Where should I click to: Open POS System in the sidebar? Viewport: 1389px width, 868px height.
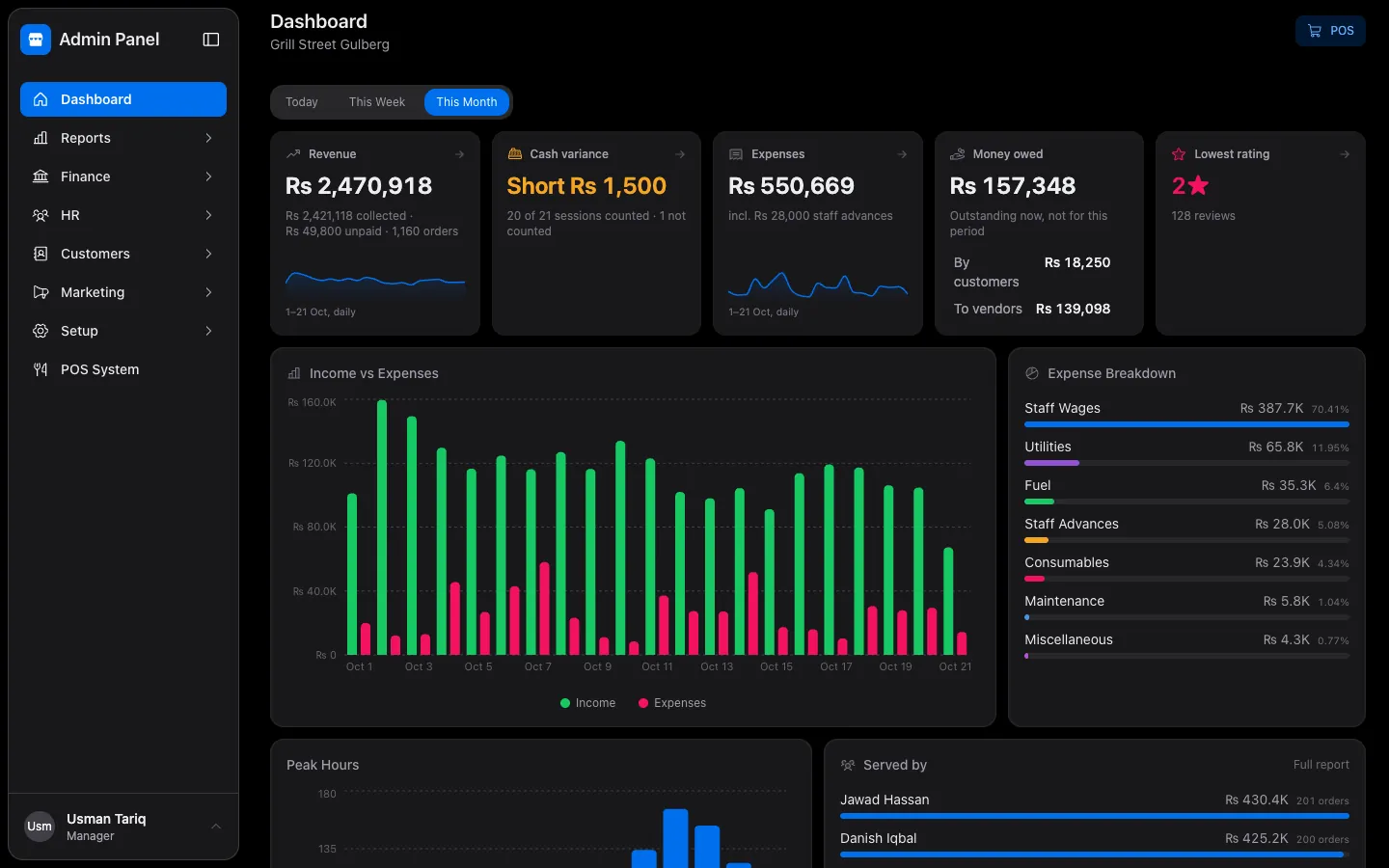123,369
